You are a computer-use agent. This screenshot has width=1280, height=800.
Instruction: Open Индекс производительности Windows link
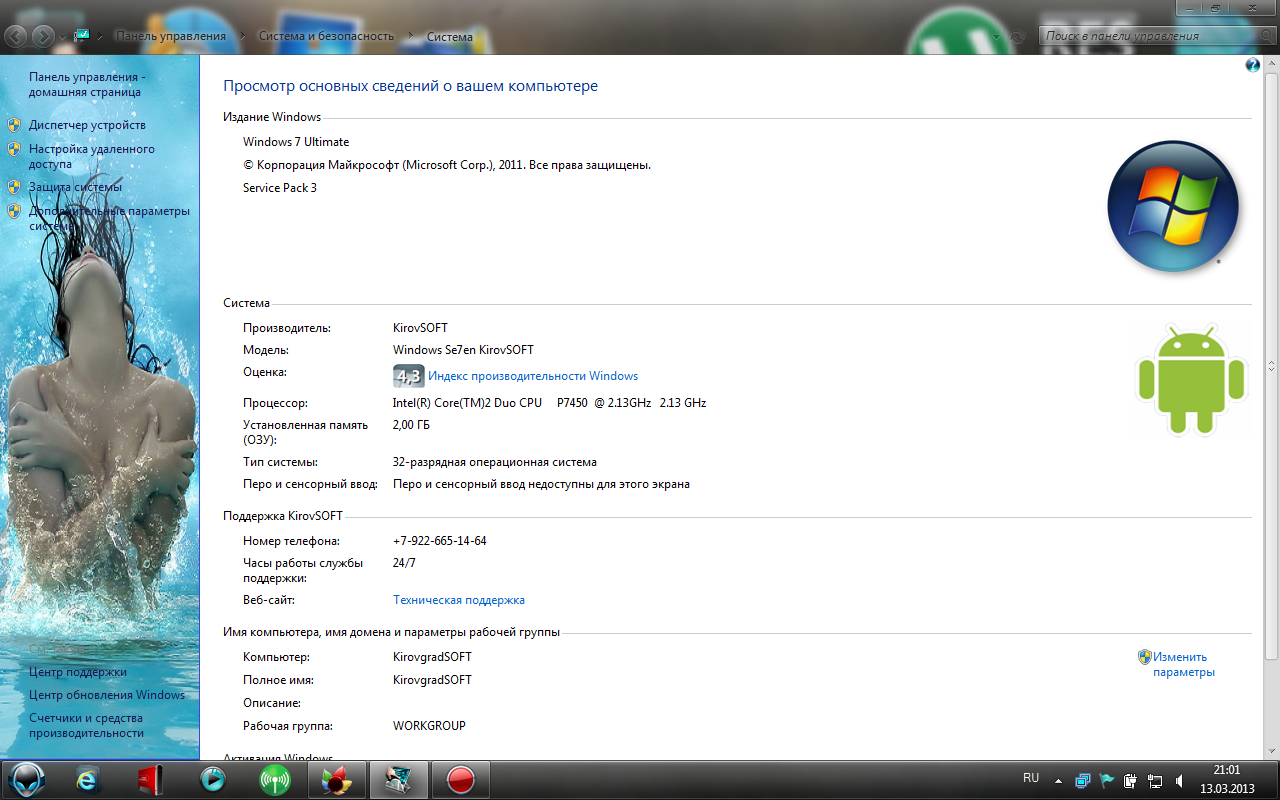(x=533, y=376)
